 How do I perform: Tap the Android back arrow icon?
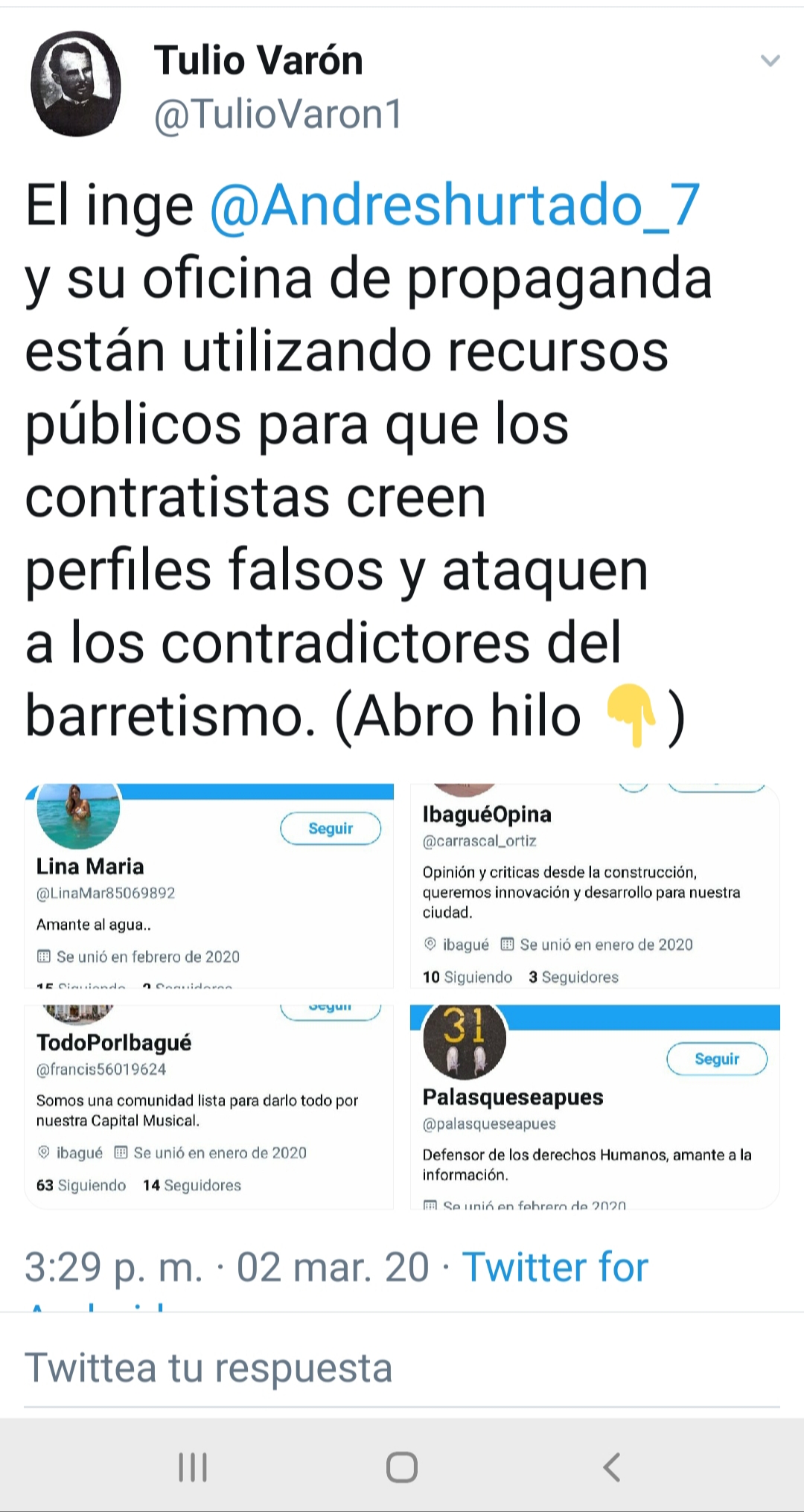[x=612, y=1467]
